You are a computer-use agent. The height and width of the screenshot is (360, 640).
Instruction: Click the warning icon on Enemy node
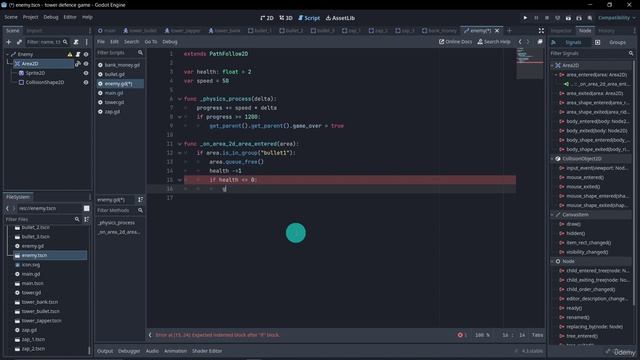coord(70,54)
